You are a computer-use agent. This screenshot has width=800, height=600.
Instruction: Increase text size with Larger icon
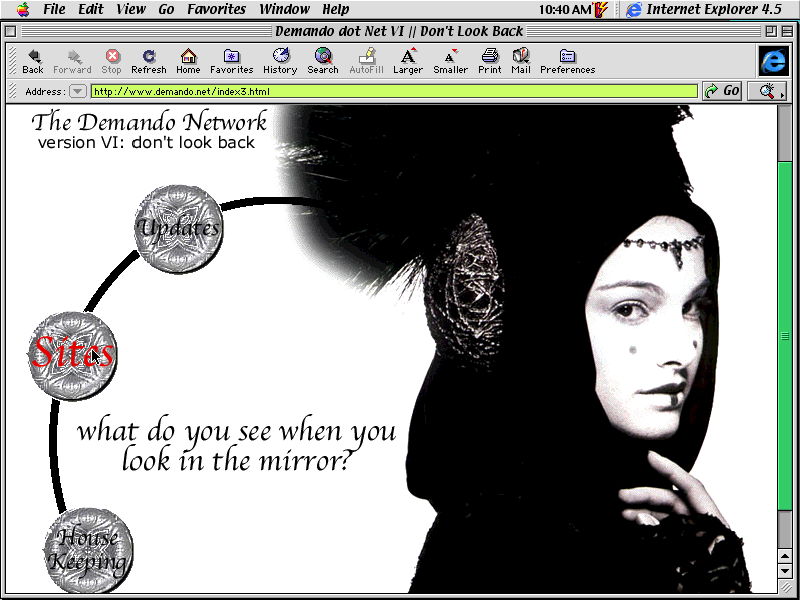(408, 61)
